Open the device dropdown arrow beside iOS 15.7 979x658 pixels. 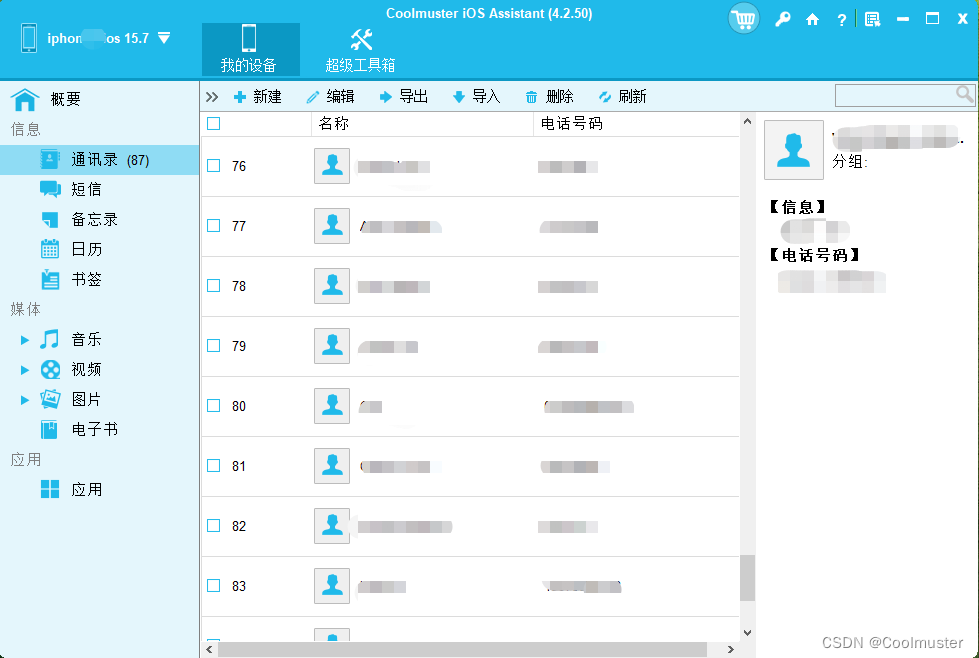[x=164, y=38]
